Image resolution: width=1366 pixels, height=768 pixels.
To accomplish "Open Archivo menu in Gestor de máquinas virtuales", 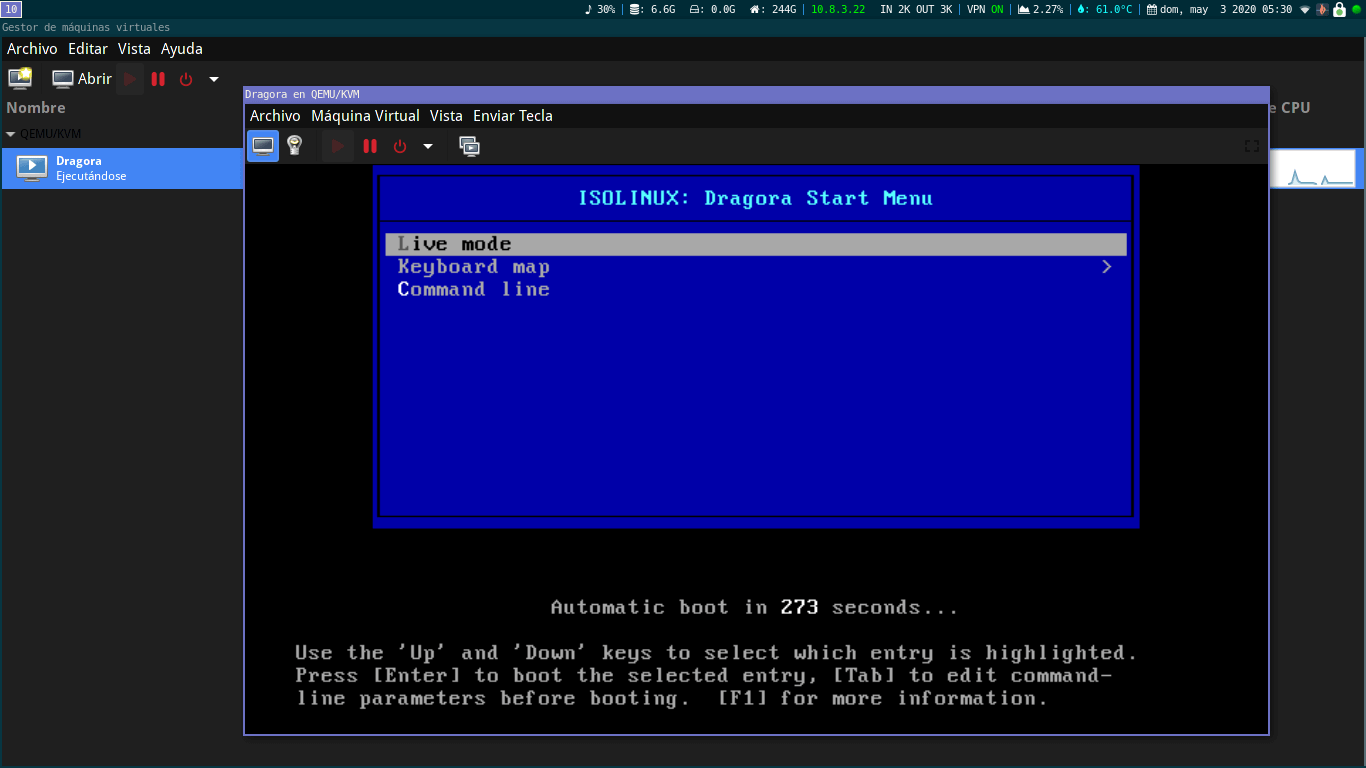I will click(32, 48).
